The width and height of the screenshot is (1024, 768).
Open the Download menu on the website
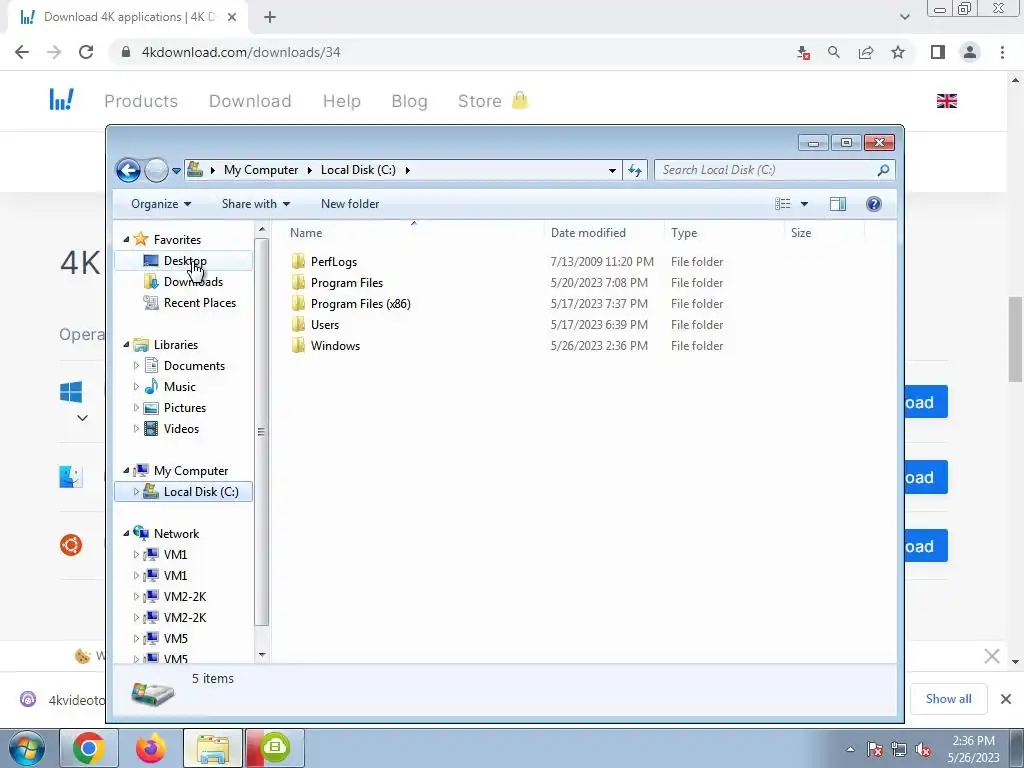pos(250,101)
